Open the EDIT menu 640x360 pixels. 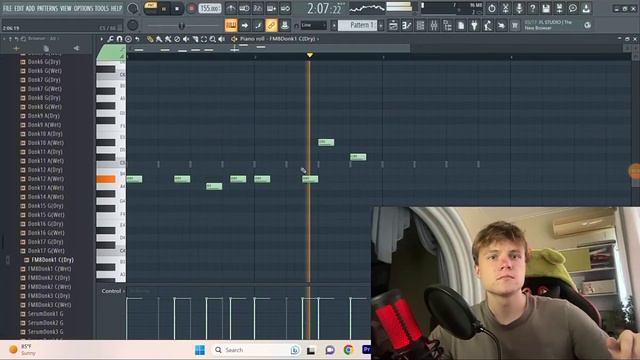click(x=19, y=8)
